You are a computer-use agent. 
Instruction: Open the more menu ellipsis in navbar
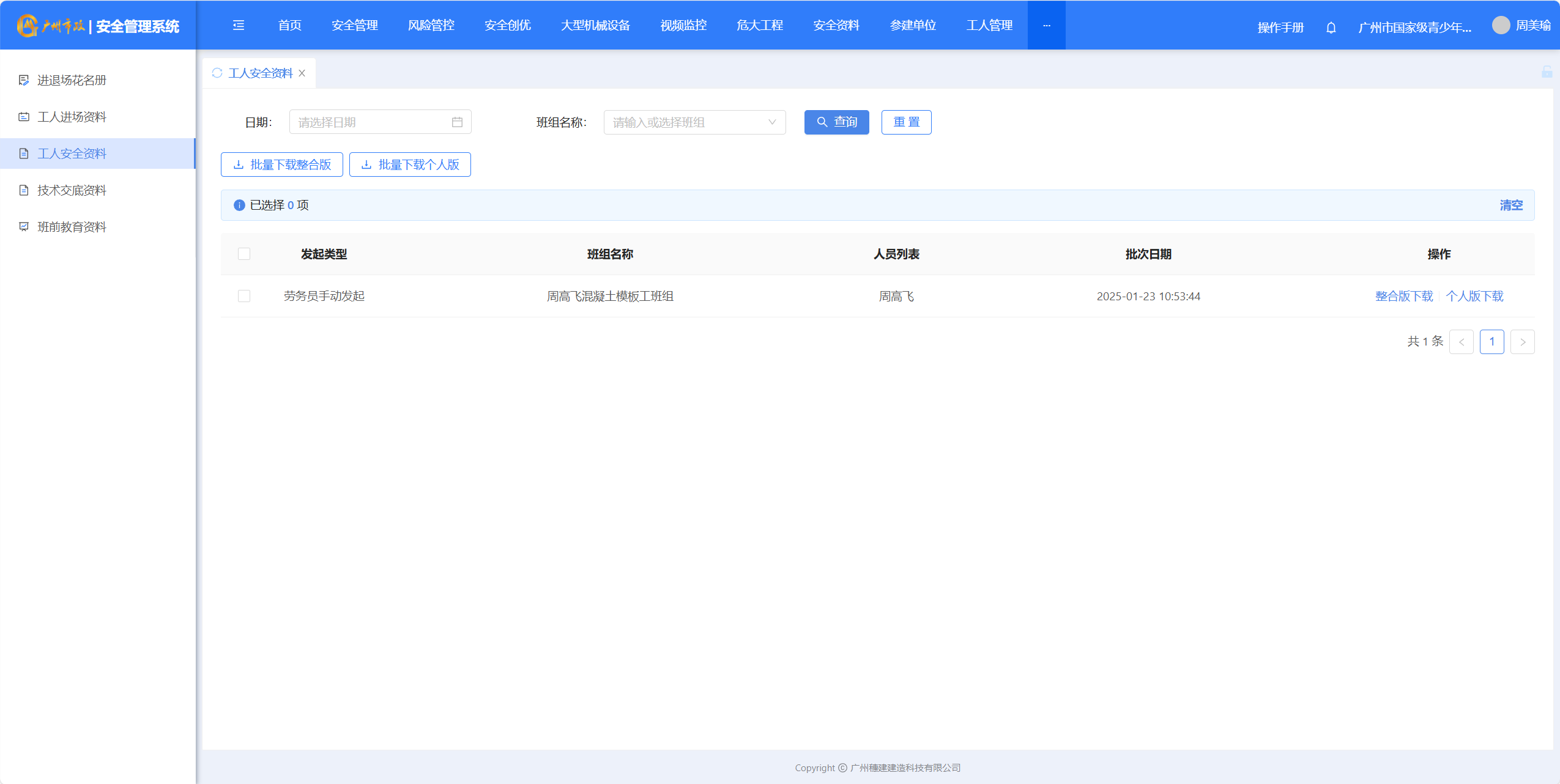point(1046,25)
